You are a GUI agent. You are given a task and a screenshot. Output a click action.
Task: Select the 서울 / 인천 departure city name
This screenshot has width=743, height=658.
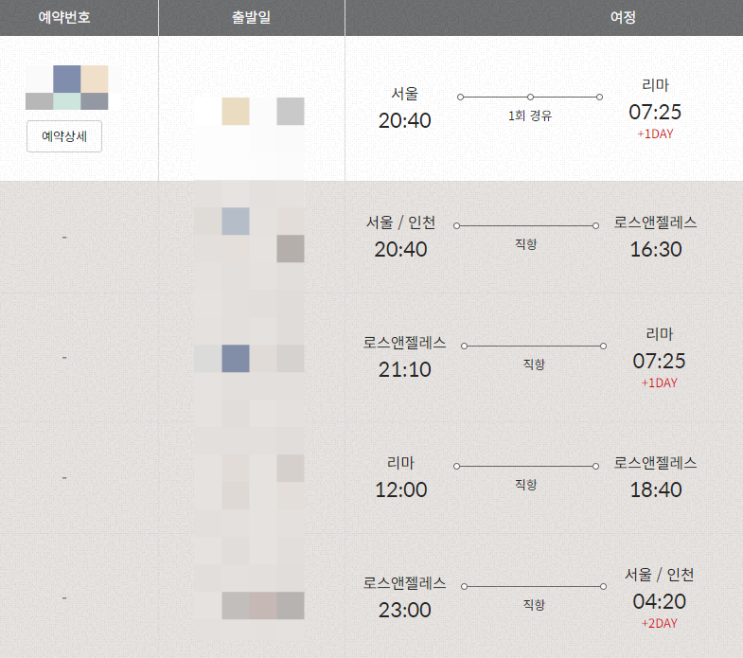coord(401,223)
